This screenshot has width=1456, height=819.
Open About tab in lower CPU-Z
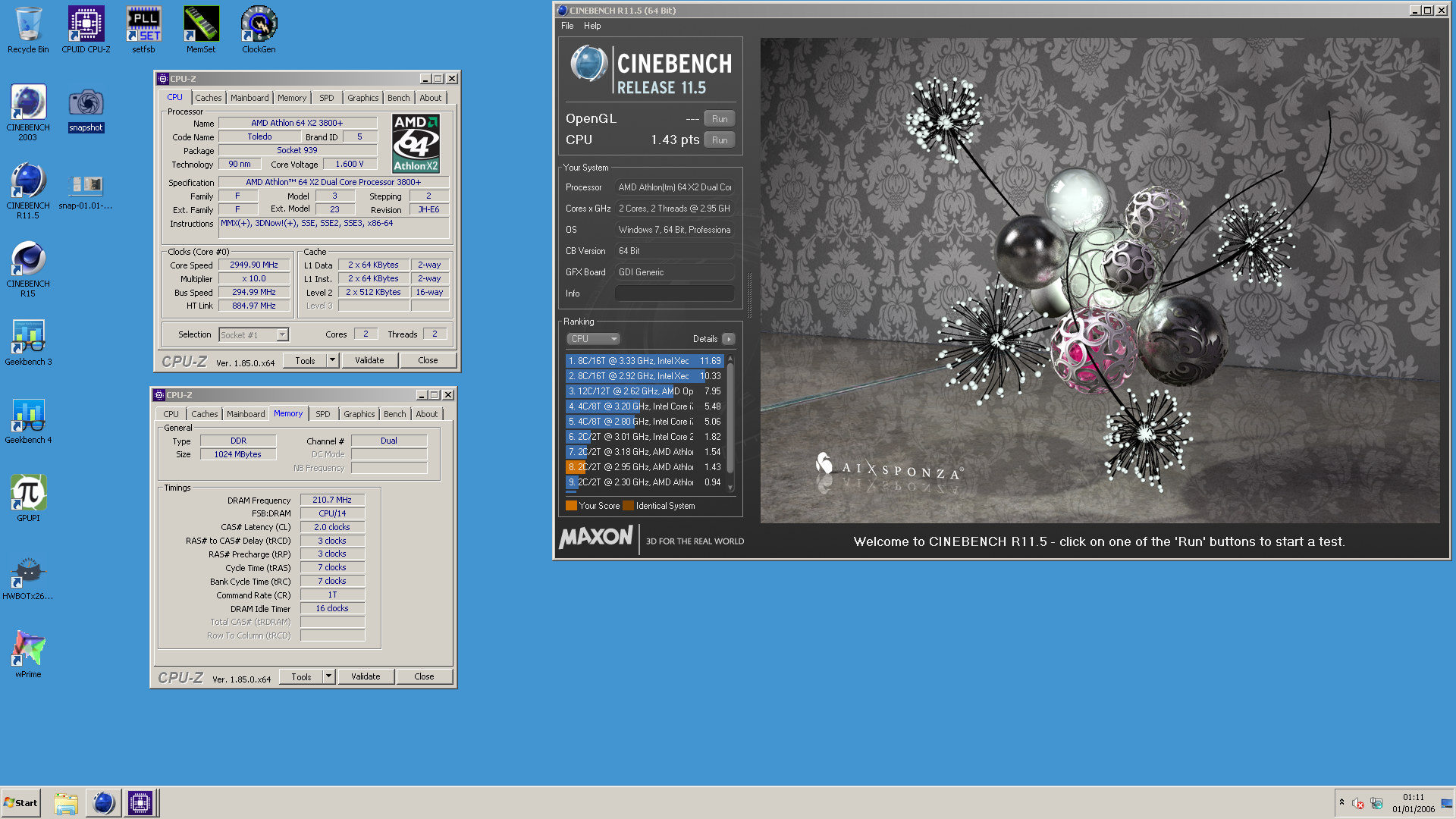point(426,414)
